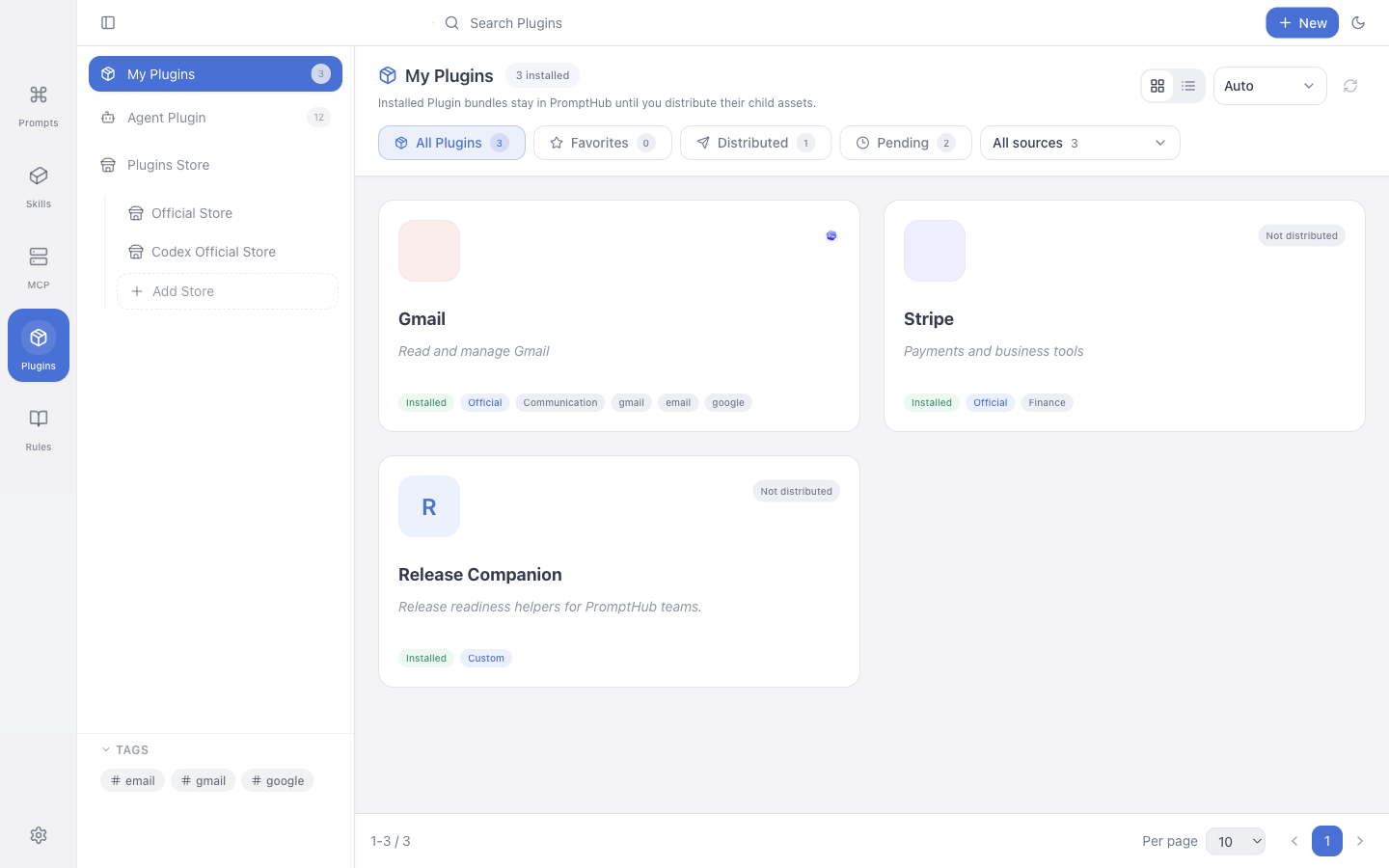This screenshot has height=868, width=1389.
Task: Toggle dark mode moon icon
Action: pyautogui.click(x=1358, y=23)
